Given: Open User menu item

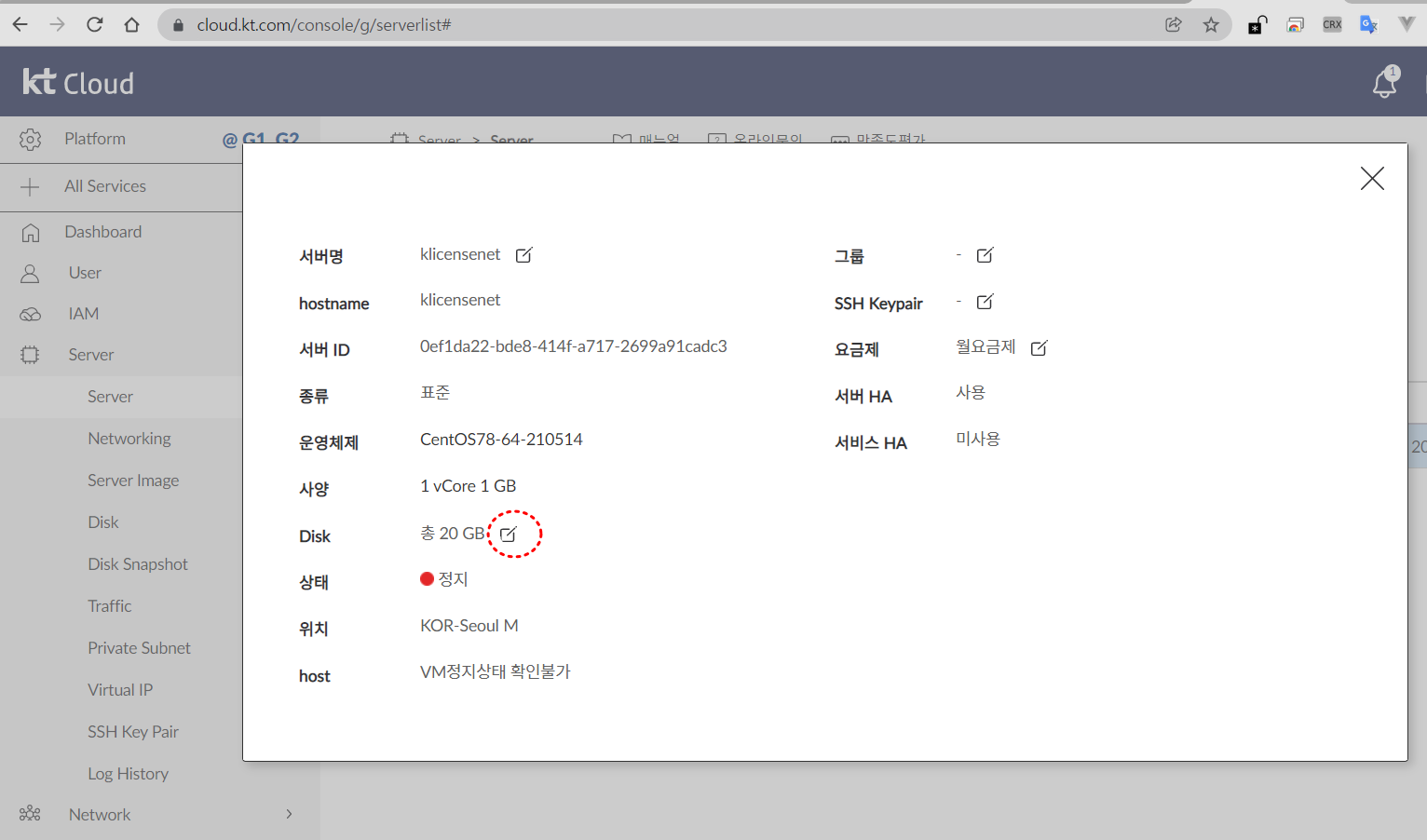Looking at the screenshot, I should tap(85, 273).
